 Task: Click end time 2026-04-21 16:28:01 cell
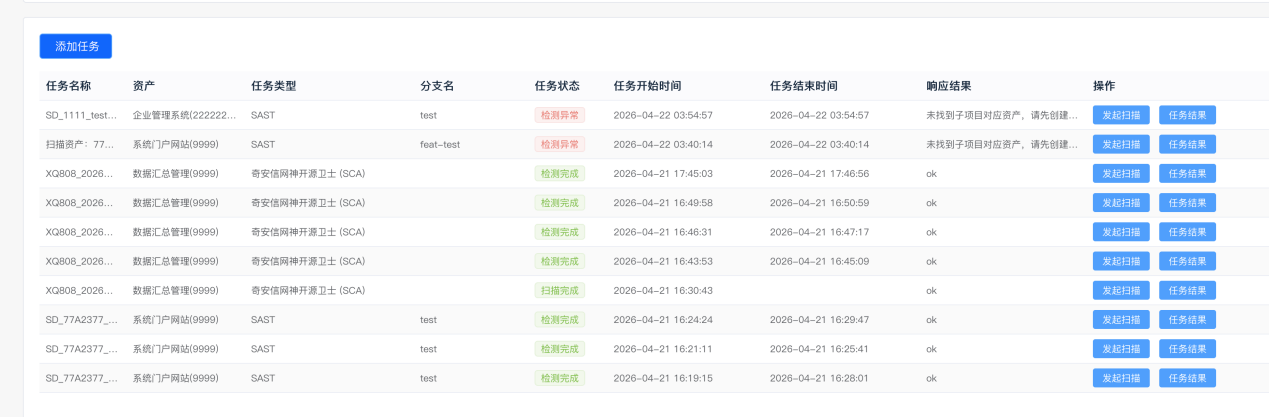820,378
